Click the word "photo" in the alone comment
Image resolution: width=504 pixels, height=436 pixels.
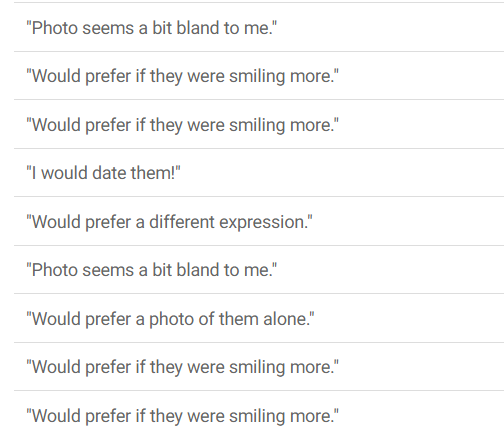(171, 320)
